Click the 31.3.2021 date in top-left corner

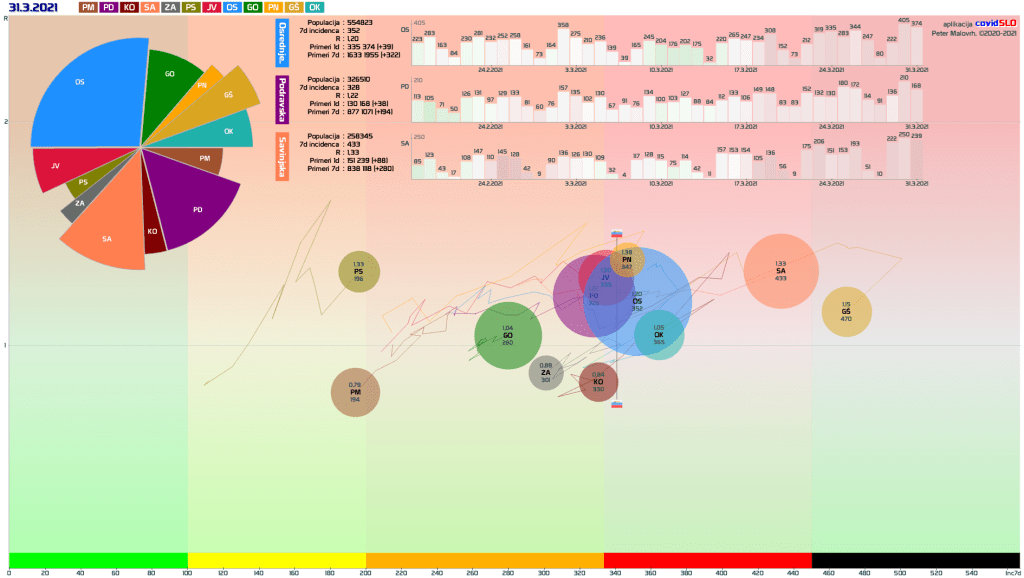pyautogui.click(x=34, y=7)
